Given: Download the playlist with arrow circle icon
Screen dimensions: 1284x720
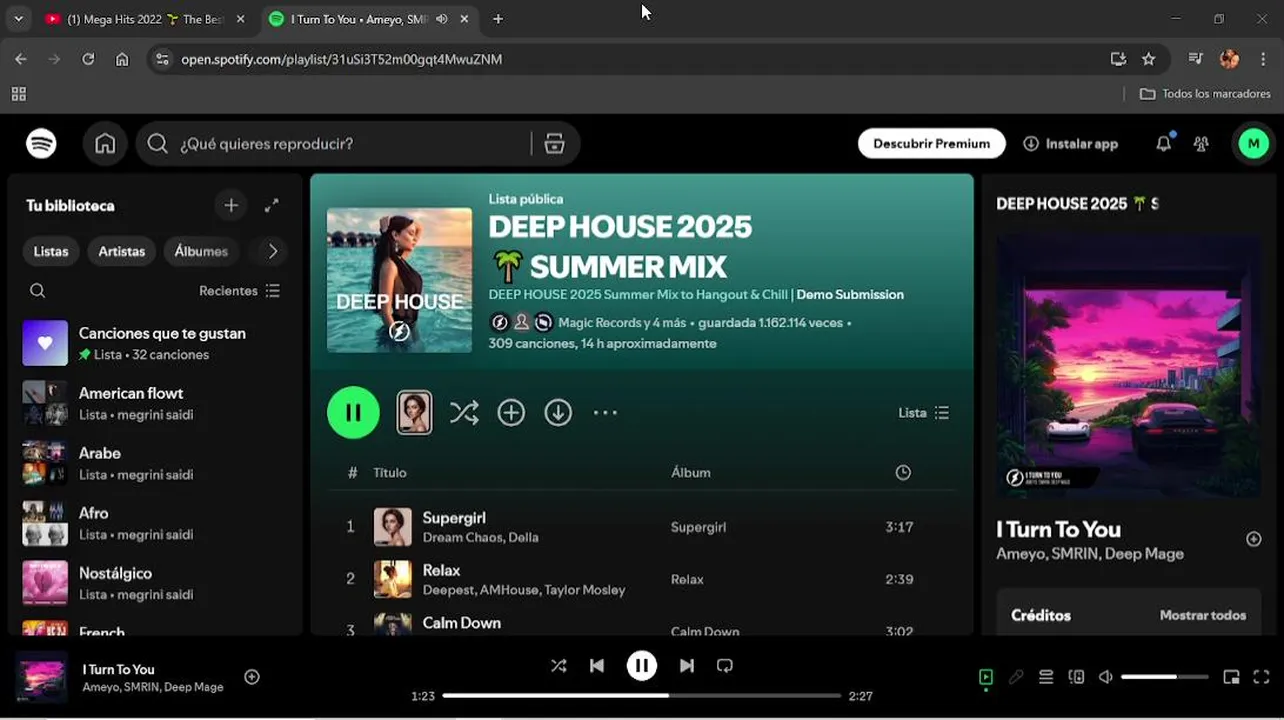Looking at the screenshot, I should click(558, 412).
